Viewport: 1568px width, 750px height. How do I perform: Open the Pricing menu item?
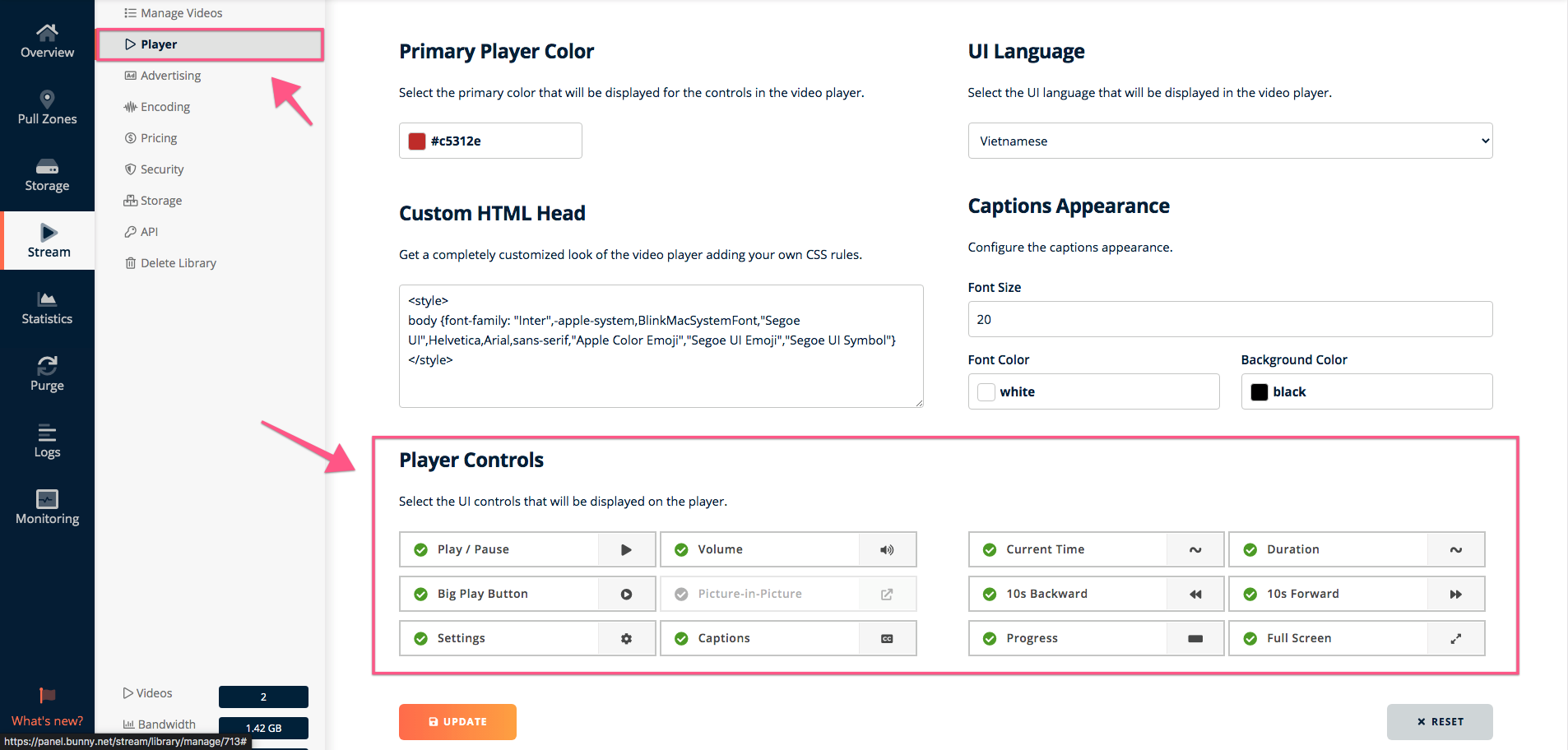[x=151, y=138]
